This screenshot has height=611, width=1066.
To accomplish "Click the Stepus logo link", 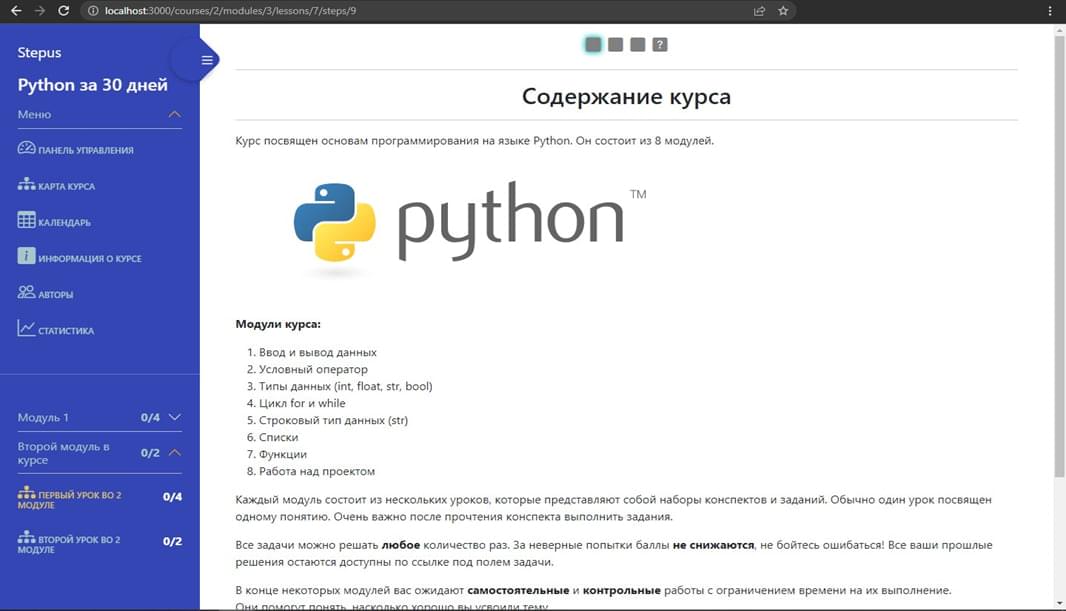I will pyautogui.click(x=39, y=53).
